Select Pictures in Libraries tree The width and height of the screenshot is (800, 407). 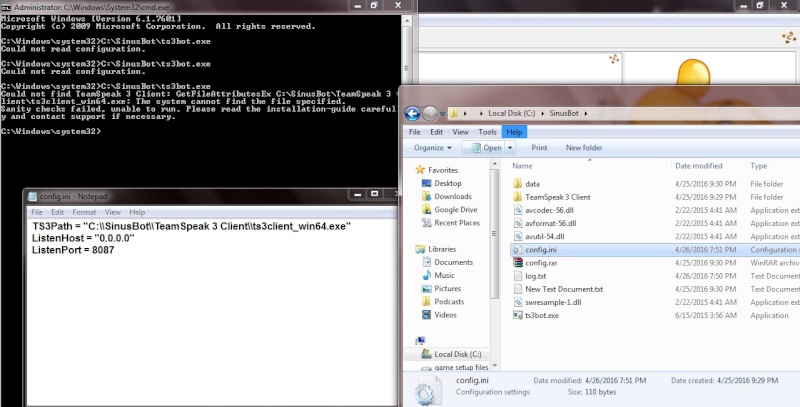pyautogui.click(x=447, y=289)
